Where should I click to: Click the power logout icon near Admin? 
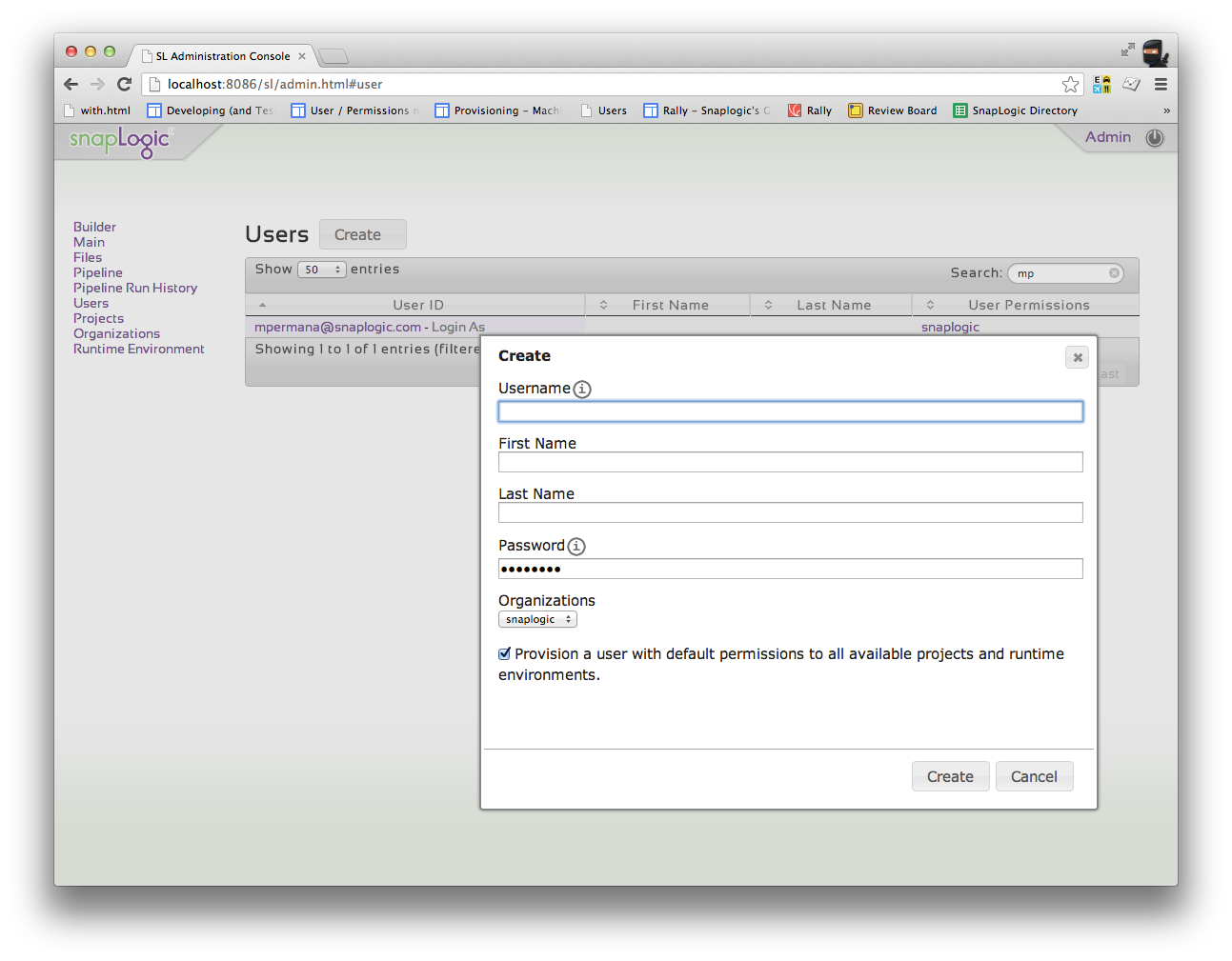1155,137
